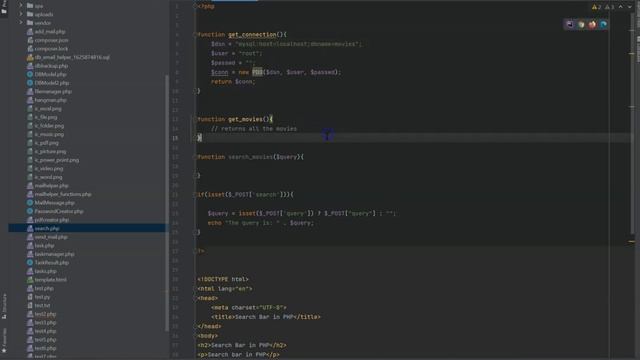Open test4.php file
Image resolution: width=640 pixels, height=360 pixels.
click(45, 331)
